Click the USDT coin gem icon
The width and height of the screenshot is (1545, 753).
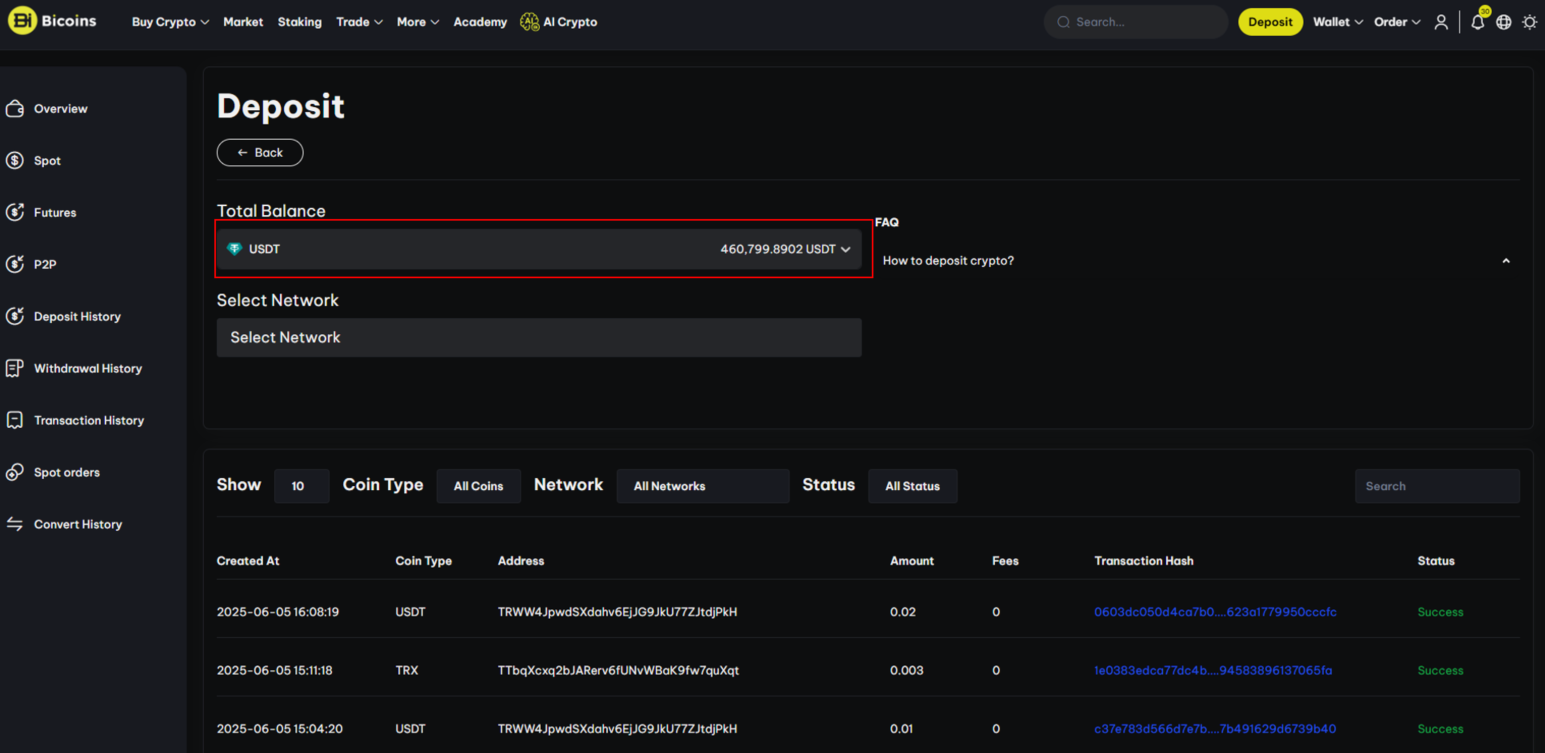(x=235, y=249)
